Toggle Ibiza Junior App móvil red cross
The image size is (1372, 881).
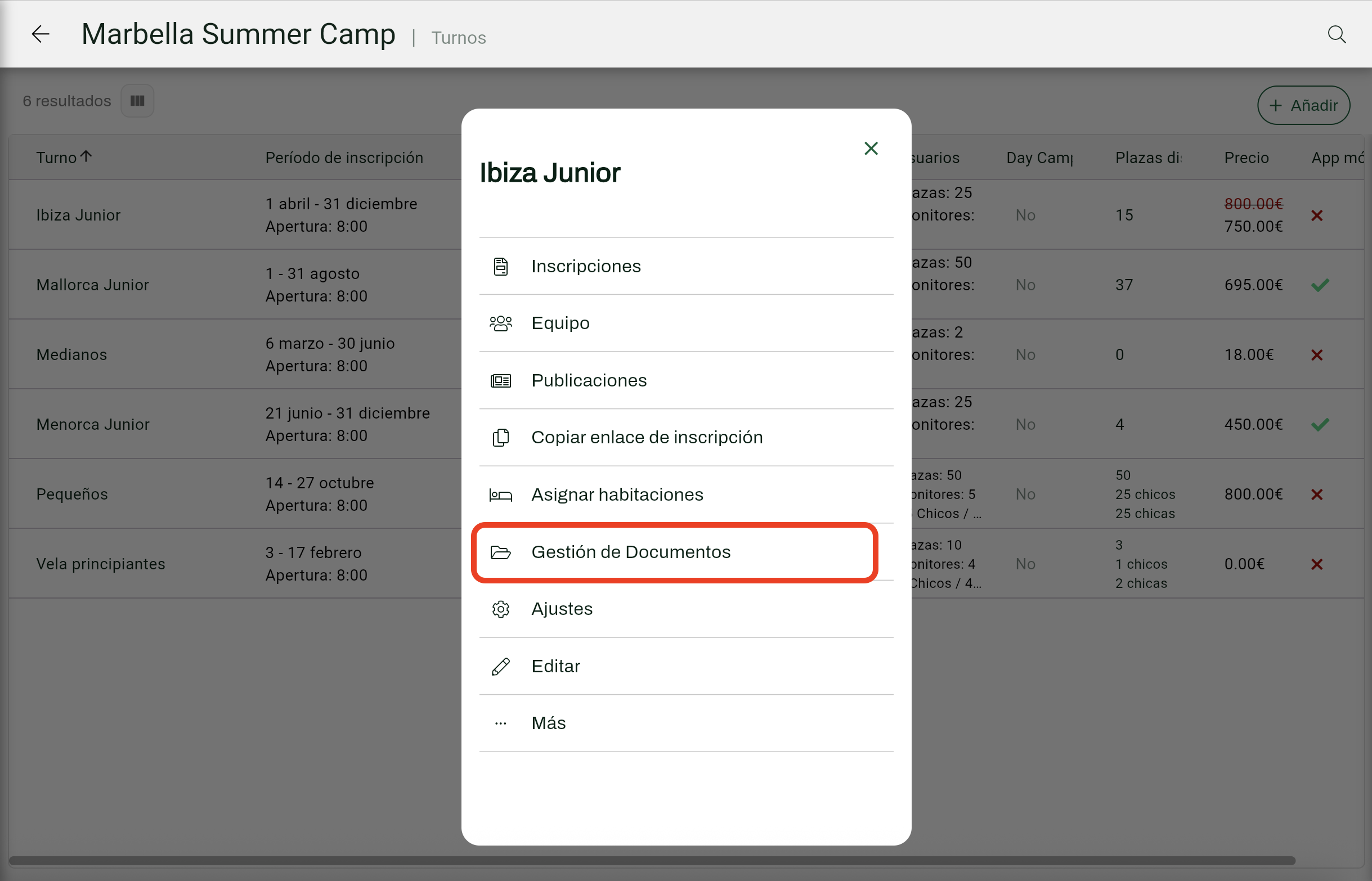(1317, 215)
